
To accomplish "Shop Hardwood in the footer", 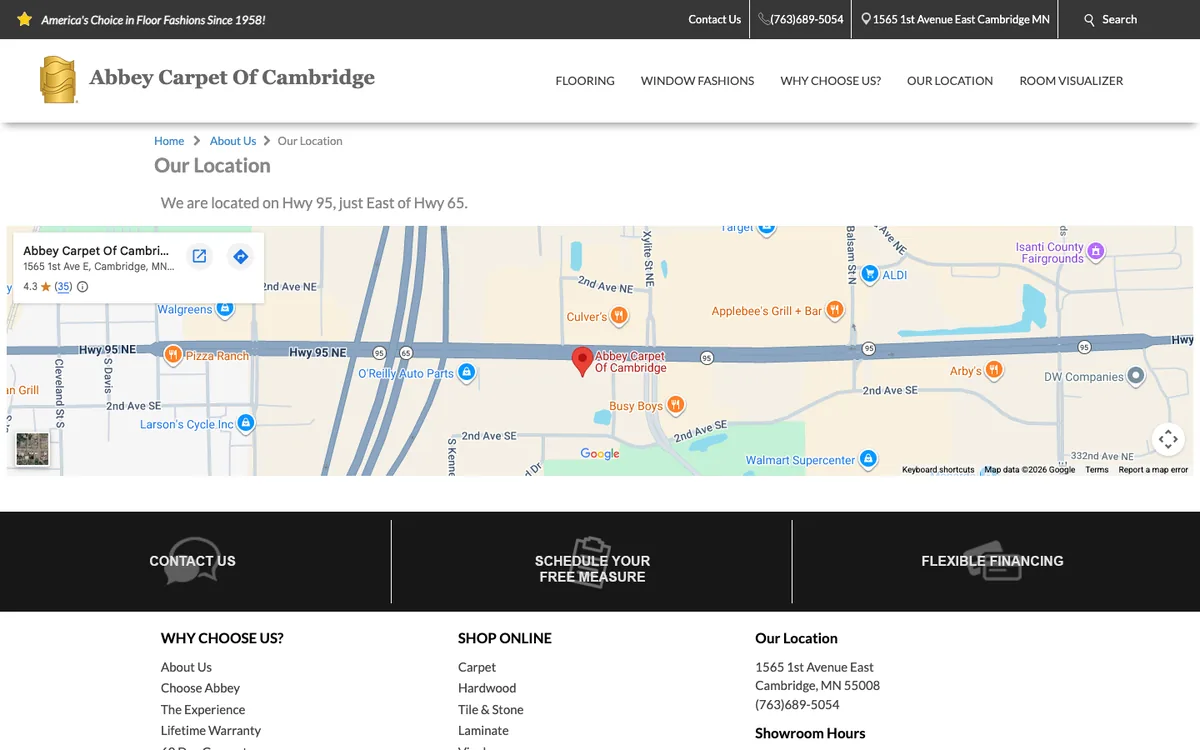I will (487, 688).
